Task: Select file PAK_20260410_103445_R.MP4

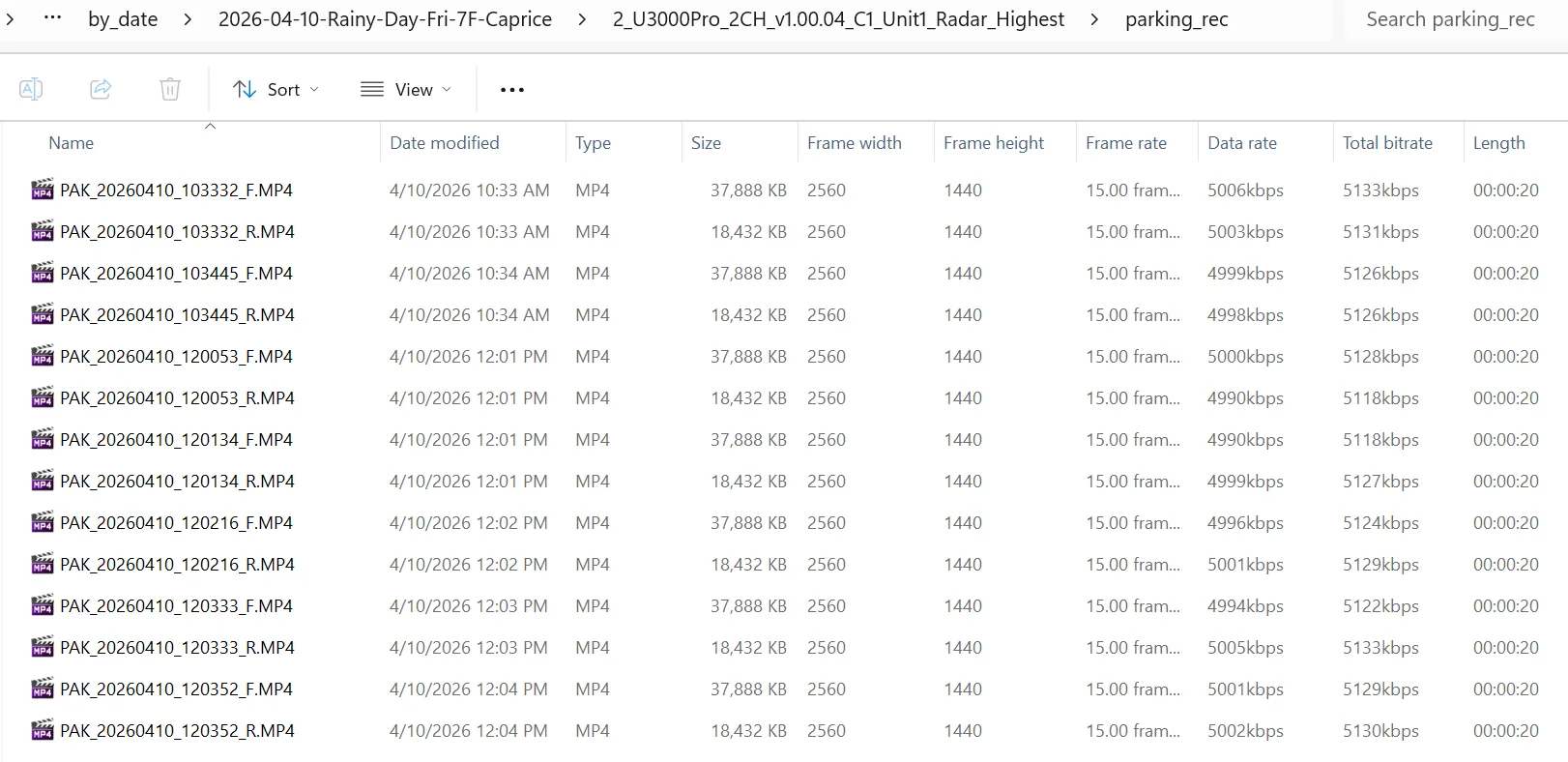Action: 177,315
